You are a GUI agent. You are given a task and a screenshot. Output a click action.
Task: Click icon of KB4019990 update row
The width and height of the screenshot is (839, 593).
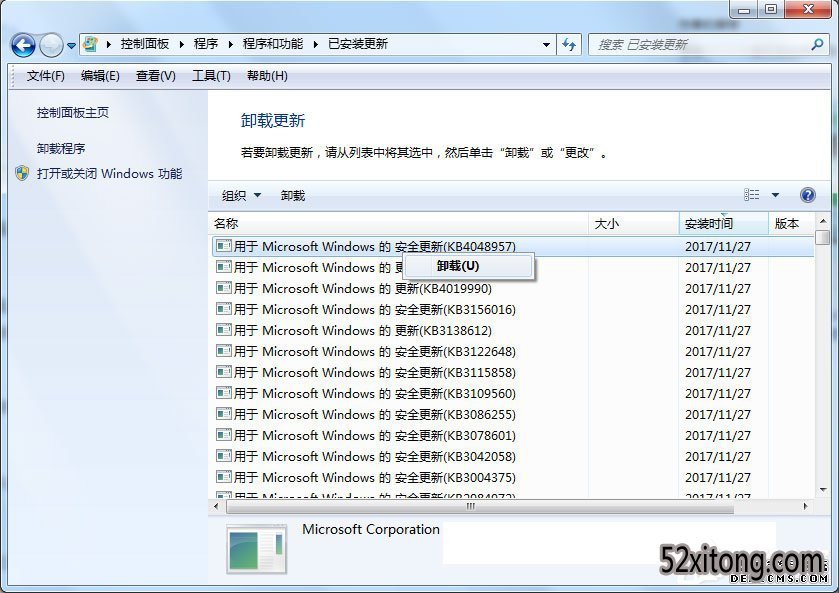(224, 288)
